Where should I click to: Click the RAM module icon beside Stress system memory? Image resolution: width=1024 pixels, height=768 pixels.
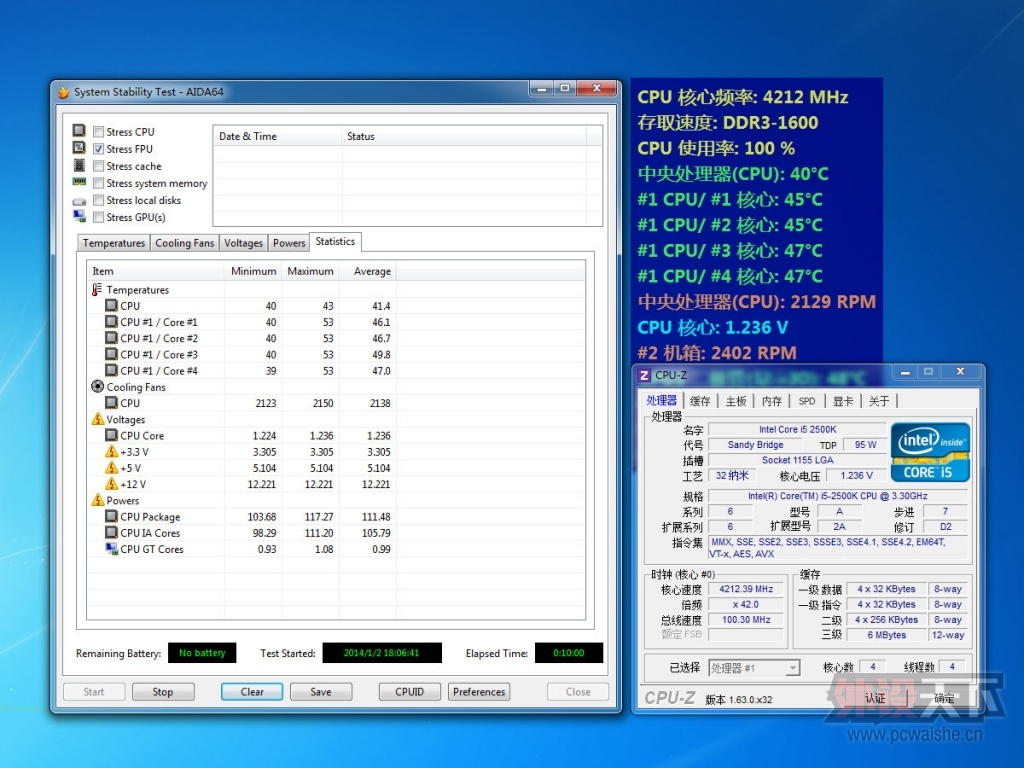(79, 182)
